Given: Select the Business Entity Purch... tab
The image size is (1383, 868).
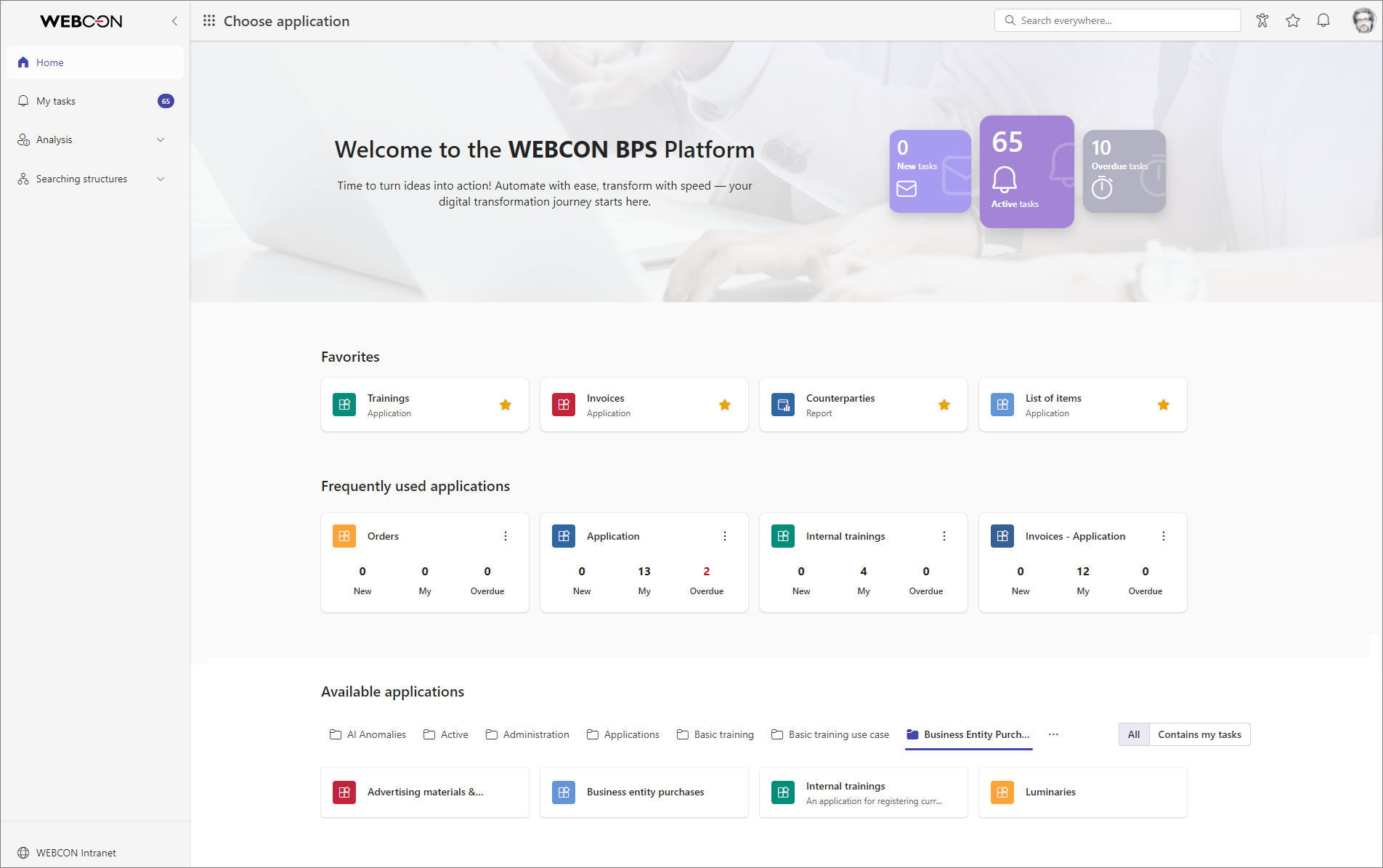Looking at the screenshot, I should pyautogui.click(x=968, y=734).
